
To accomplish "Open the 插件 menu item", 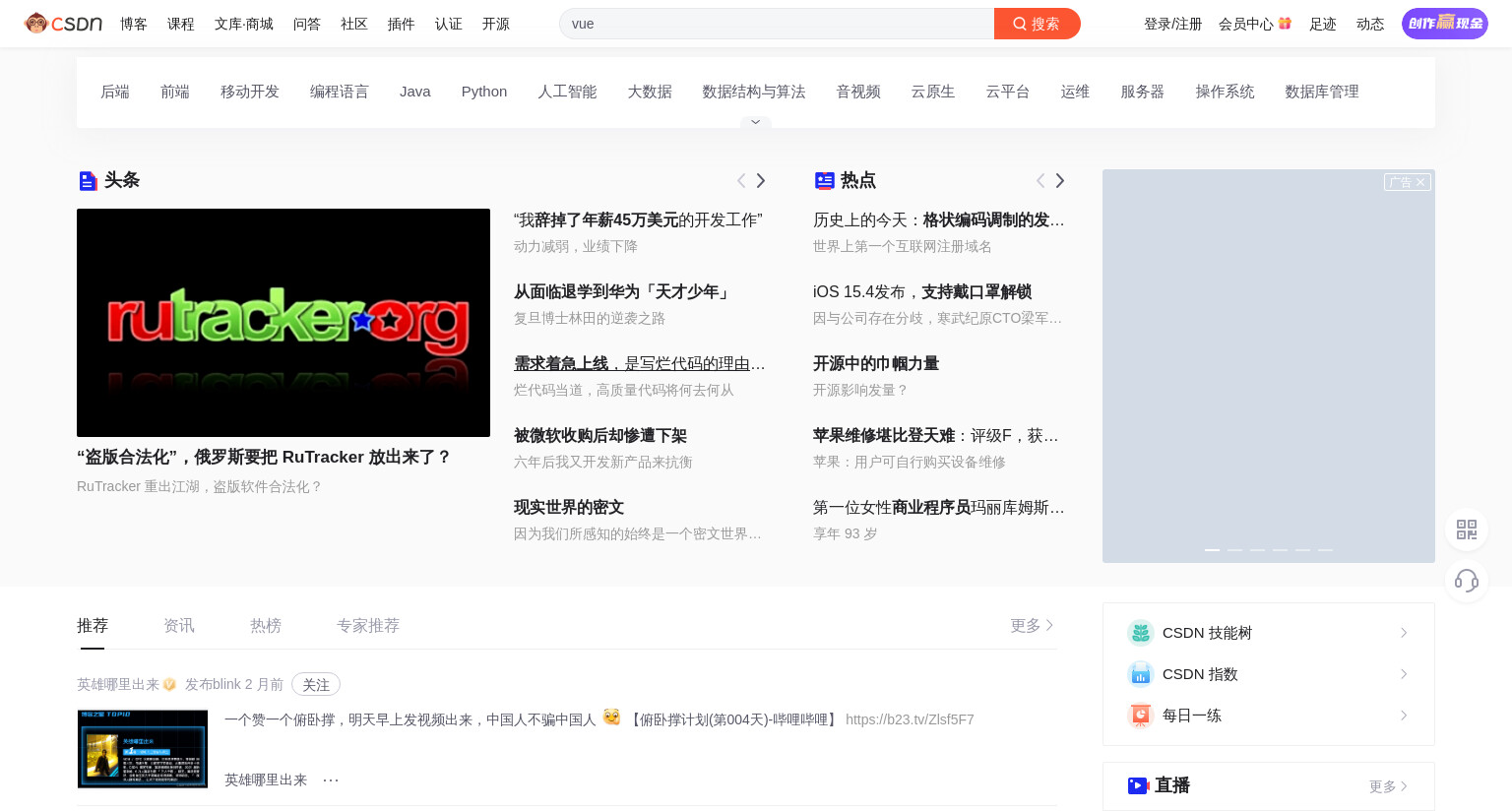I will point(402,24).
